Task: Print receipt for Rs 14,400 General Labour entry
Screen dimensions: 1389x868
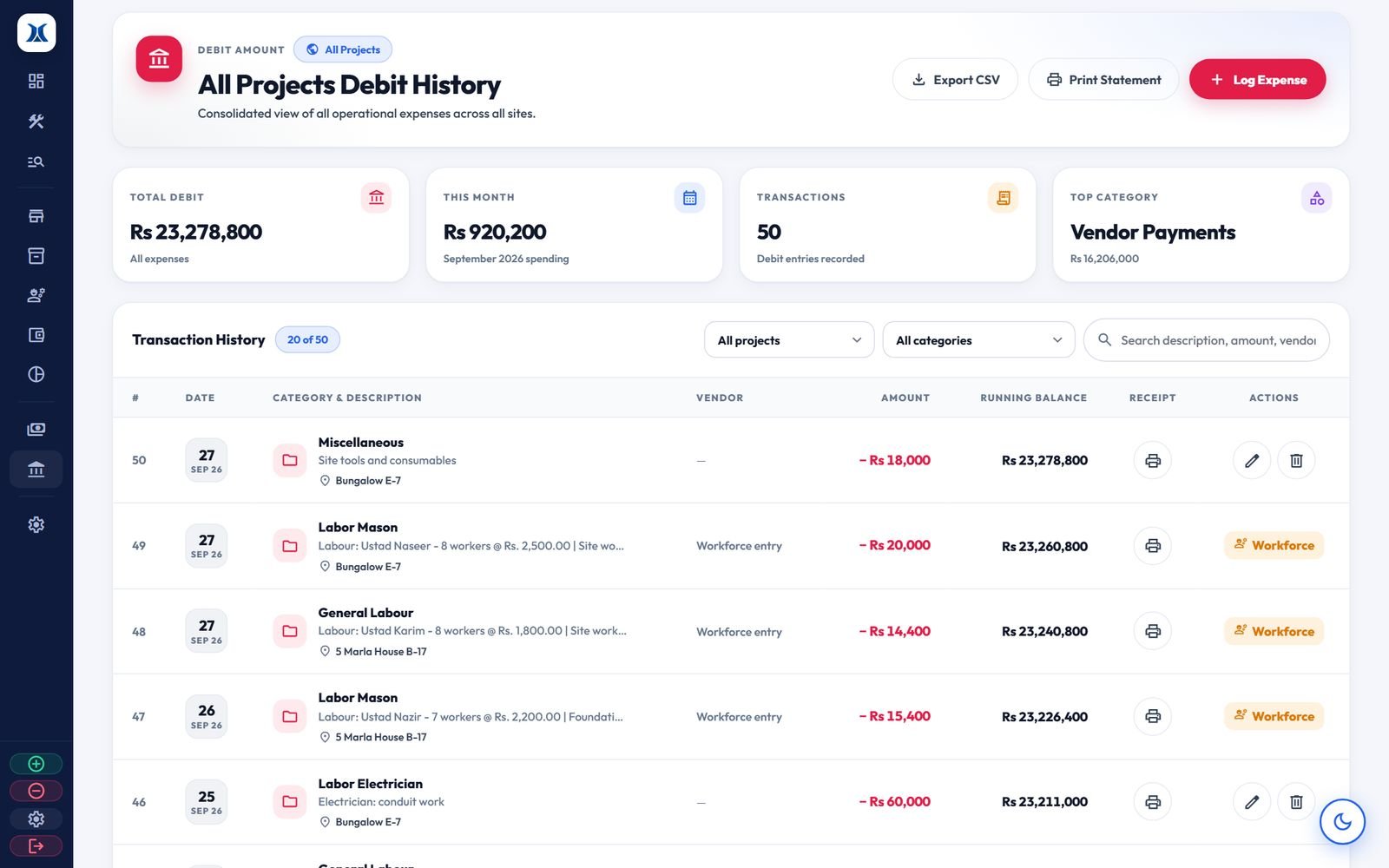Action: click(x=1153, y=631)
